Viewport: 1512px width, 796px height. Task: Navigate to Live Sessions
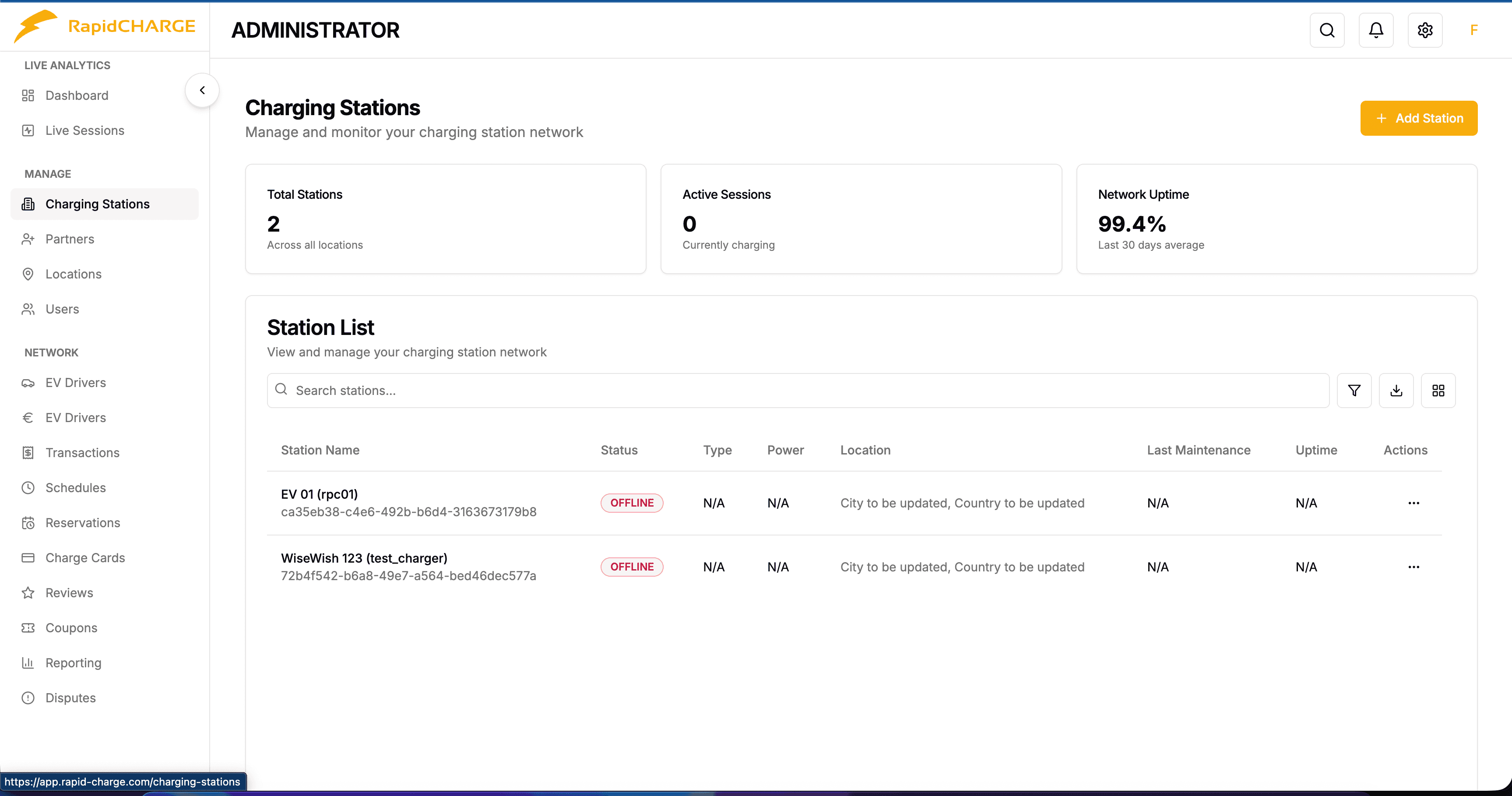[x=84, y=130]
